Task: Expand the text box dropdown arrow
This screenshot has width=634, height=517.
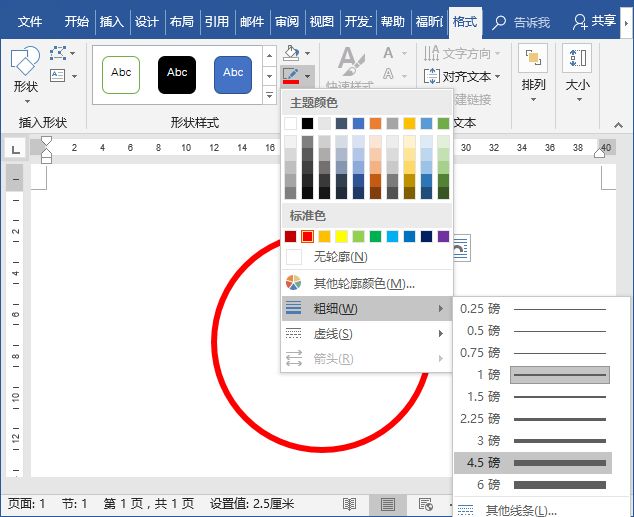Action: (x=74, y=76)
